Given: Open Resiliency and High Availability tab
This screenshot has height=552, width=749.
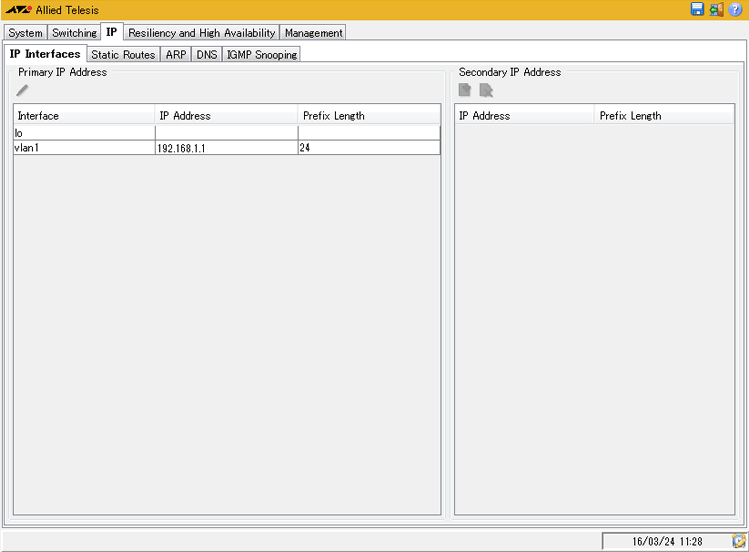Looking at the screenshot, I should (201, 33).
